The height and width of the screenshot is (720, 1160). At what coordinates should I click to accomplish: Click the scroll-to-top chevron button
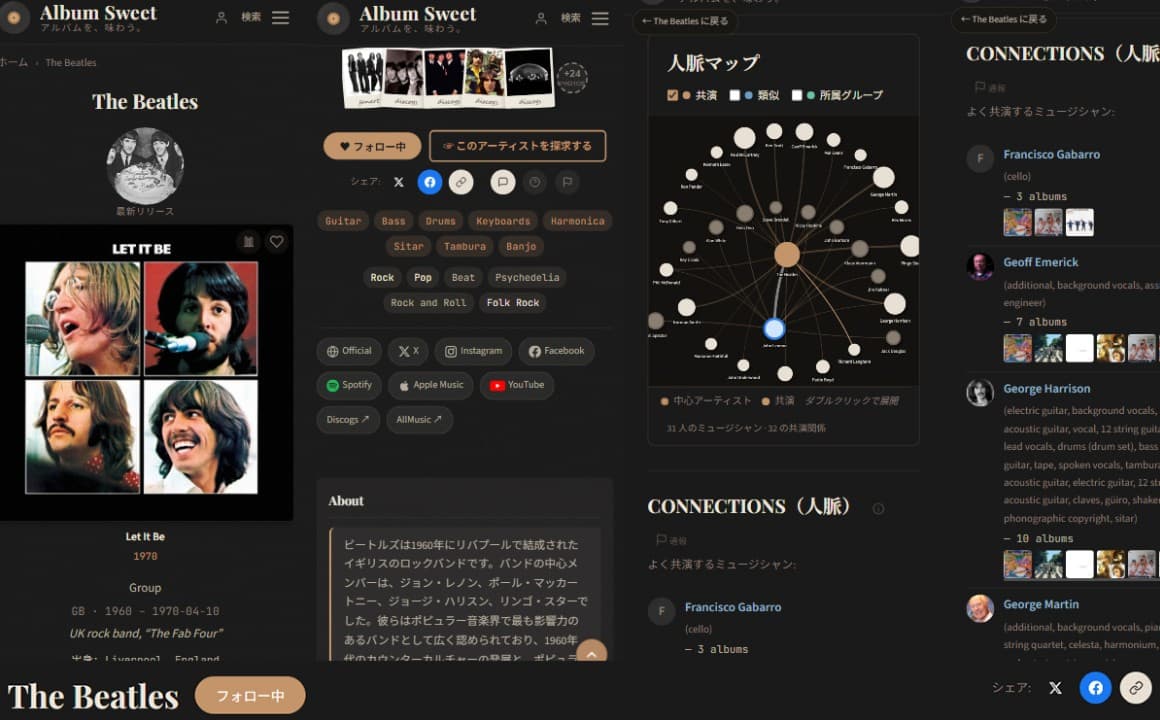591,654
